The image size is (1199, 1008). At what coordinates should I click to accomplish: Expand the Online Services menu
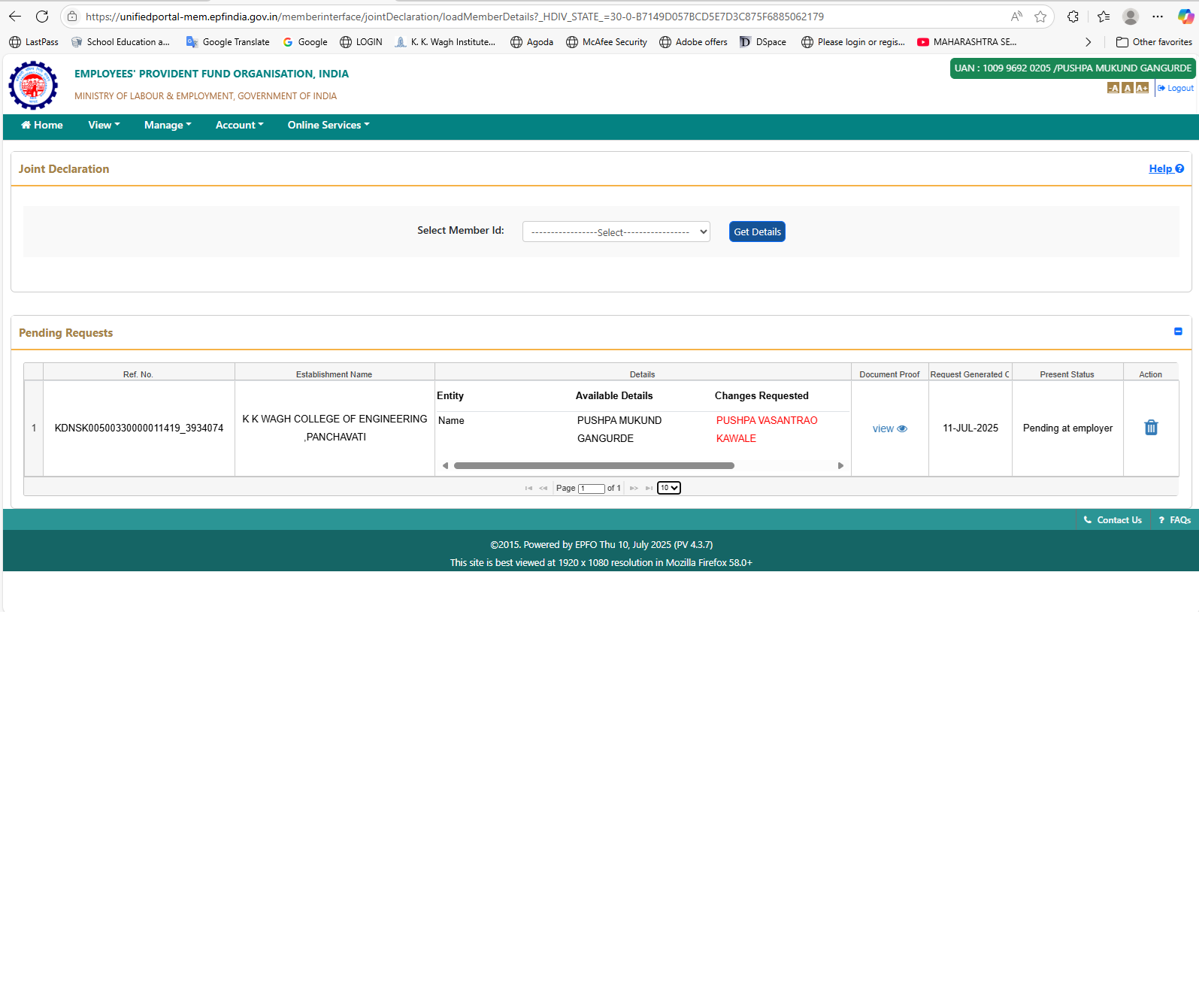(328, 126)
